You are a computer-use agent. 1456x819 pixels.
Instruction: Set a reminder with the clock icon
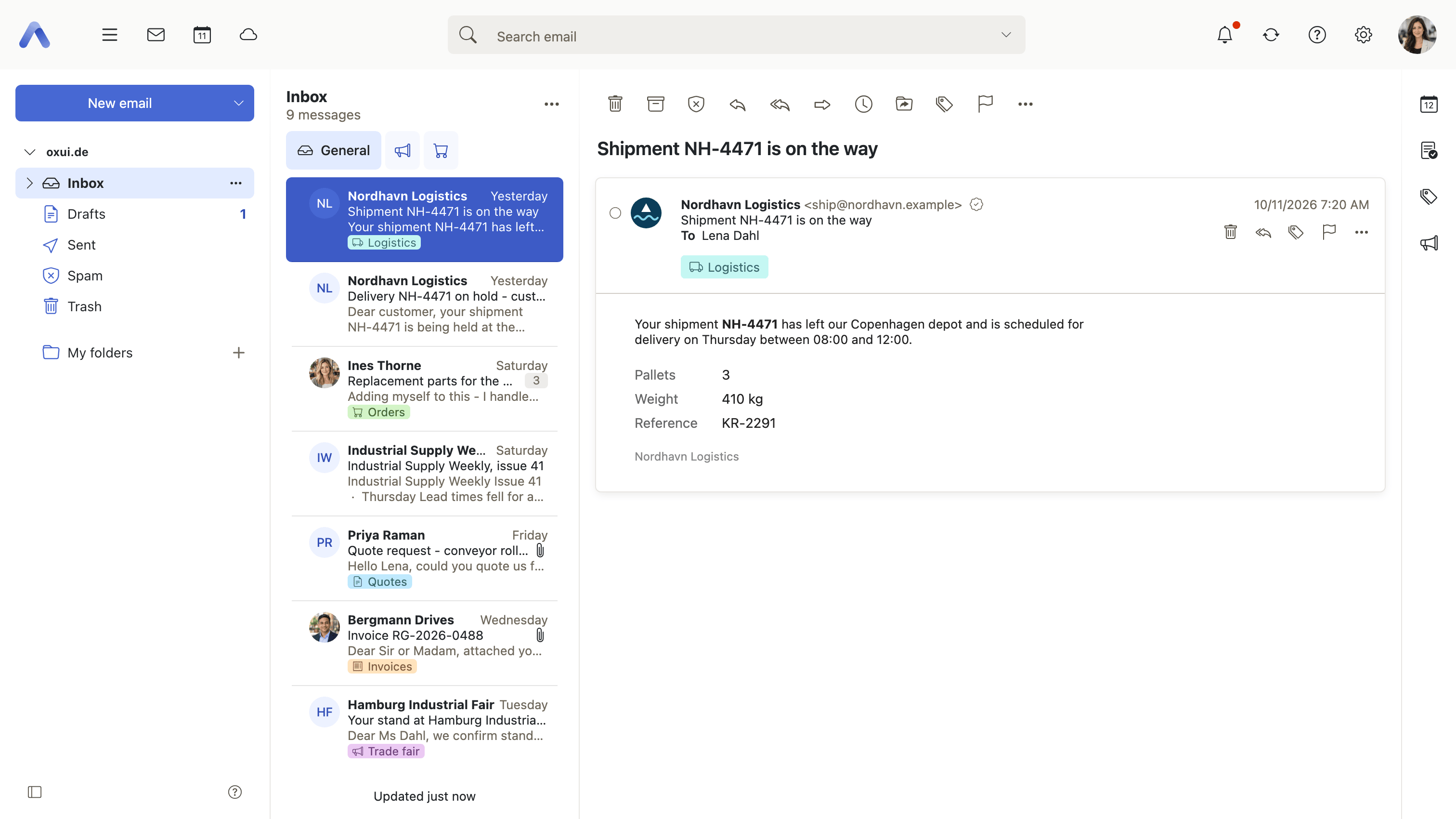pyautogui.click(x=863, y=104)
